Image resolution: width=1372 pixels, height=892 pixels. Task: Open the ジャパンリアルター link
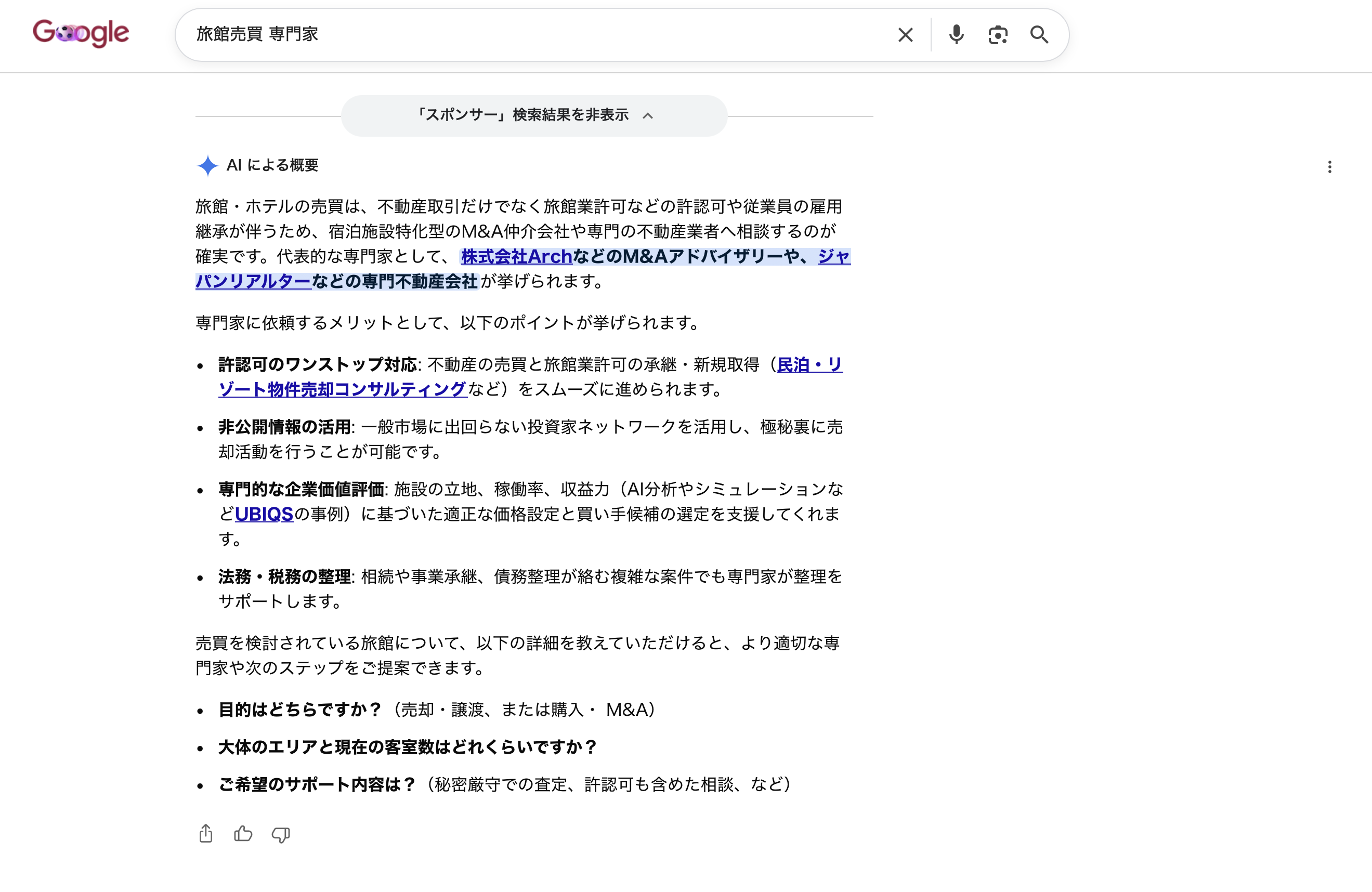pyautogui.click(x=253, y=281)
